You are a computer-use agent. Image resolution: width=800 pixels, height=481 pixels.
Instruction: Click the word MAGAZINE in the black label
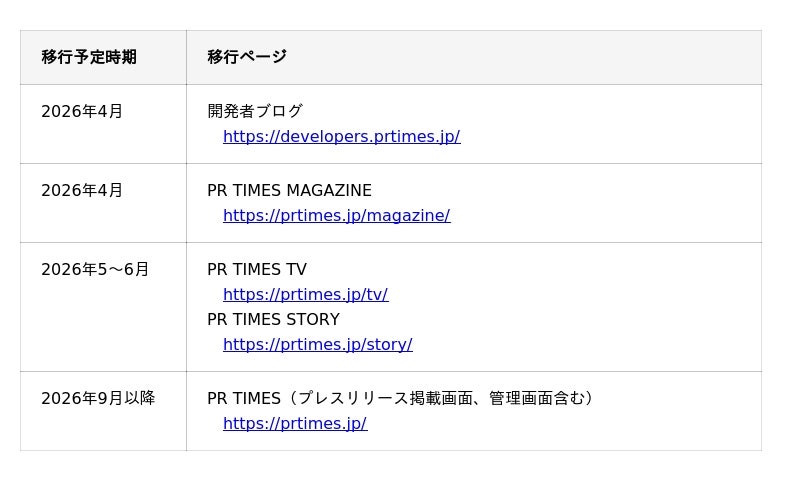pyautogui.click(x=329, y=191)
